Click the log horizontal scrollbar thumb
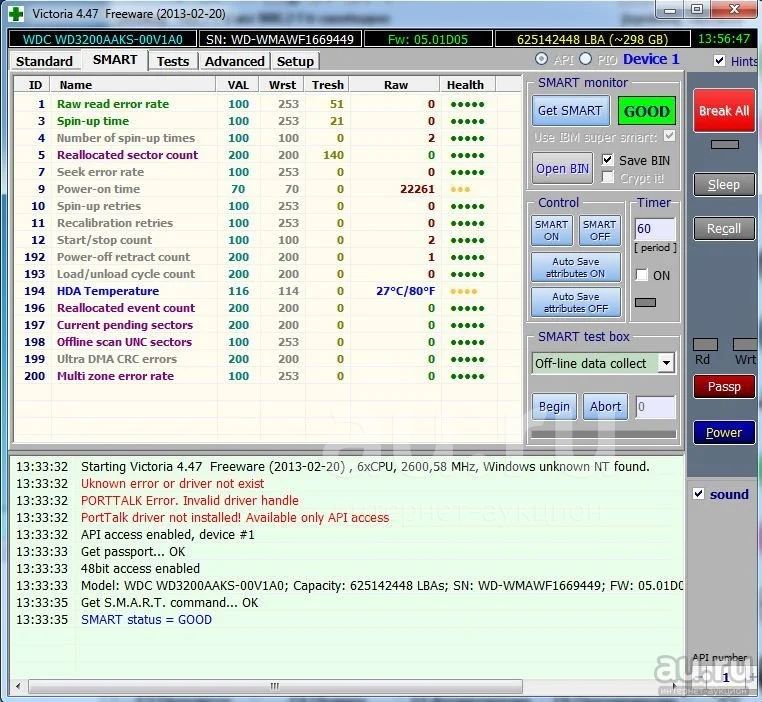Viewport: 762px width, 702px height. (275, 686)
